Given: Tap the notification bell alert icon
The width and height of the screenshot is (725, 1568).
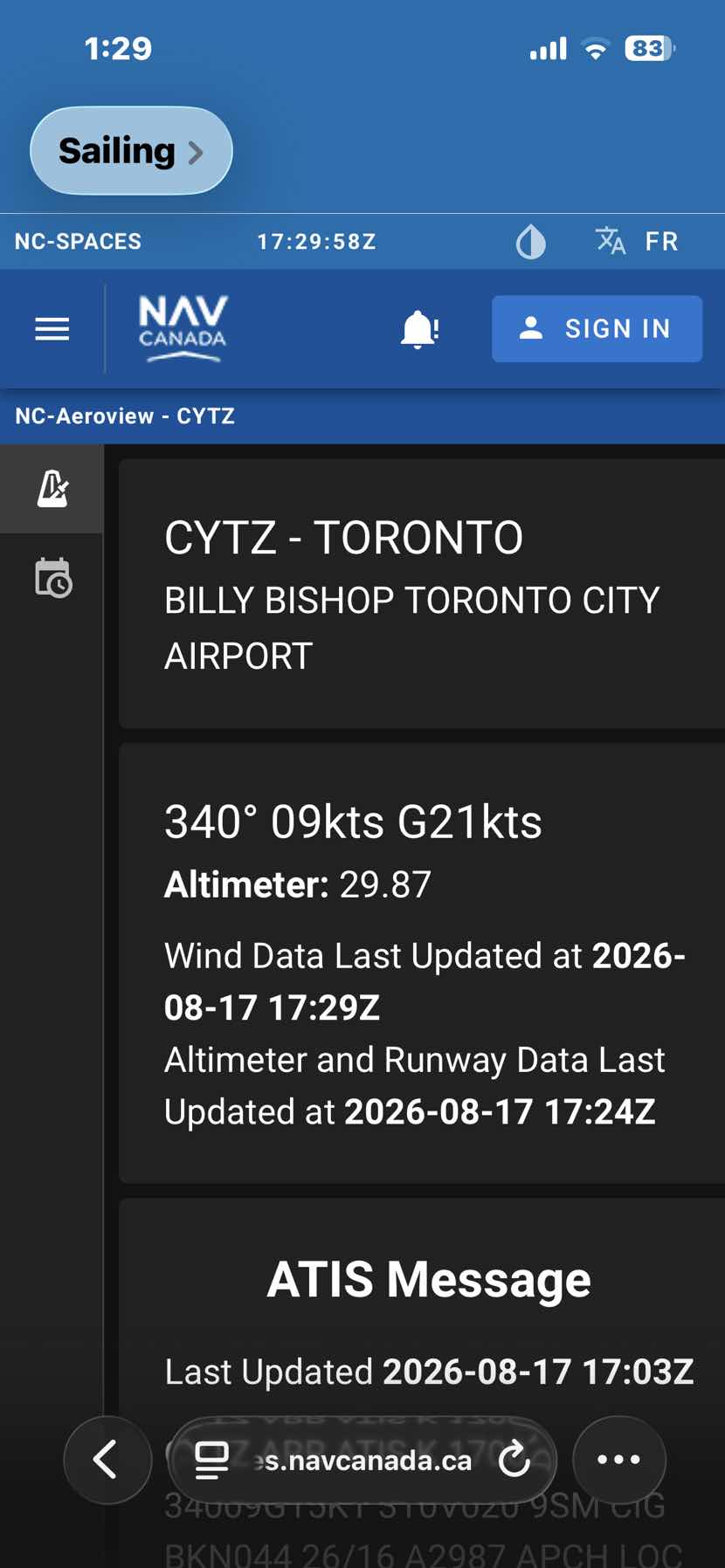Looking at the screenshot, I should pos(419,329).
